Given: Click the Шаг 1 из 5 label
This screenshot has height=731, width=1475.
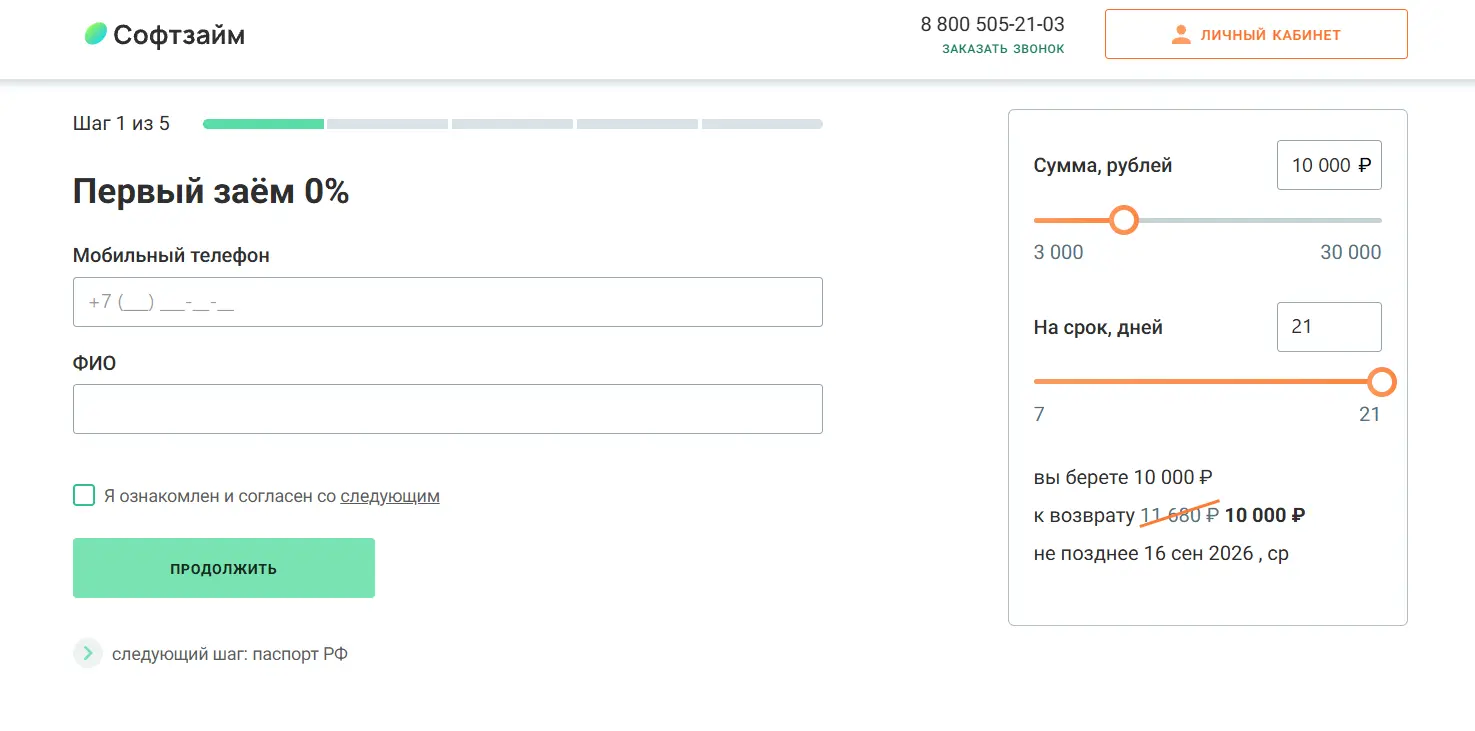Looking at the screenshot, I should click(121, 124).
